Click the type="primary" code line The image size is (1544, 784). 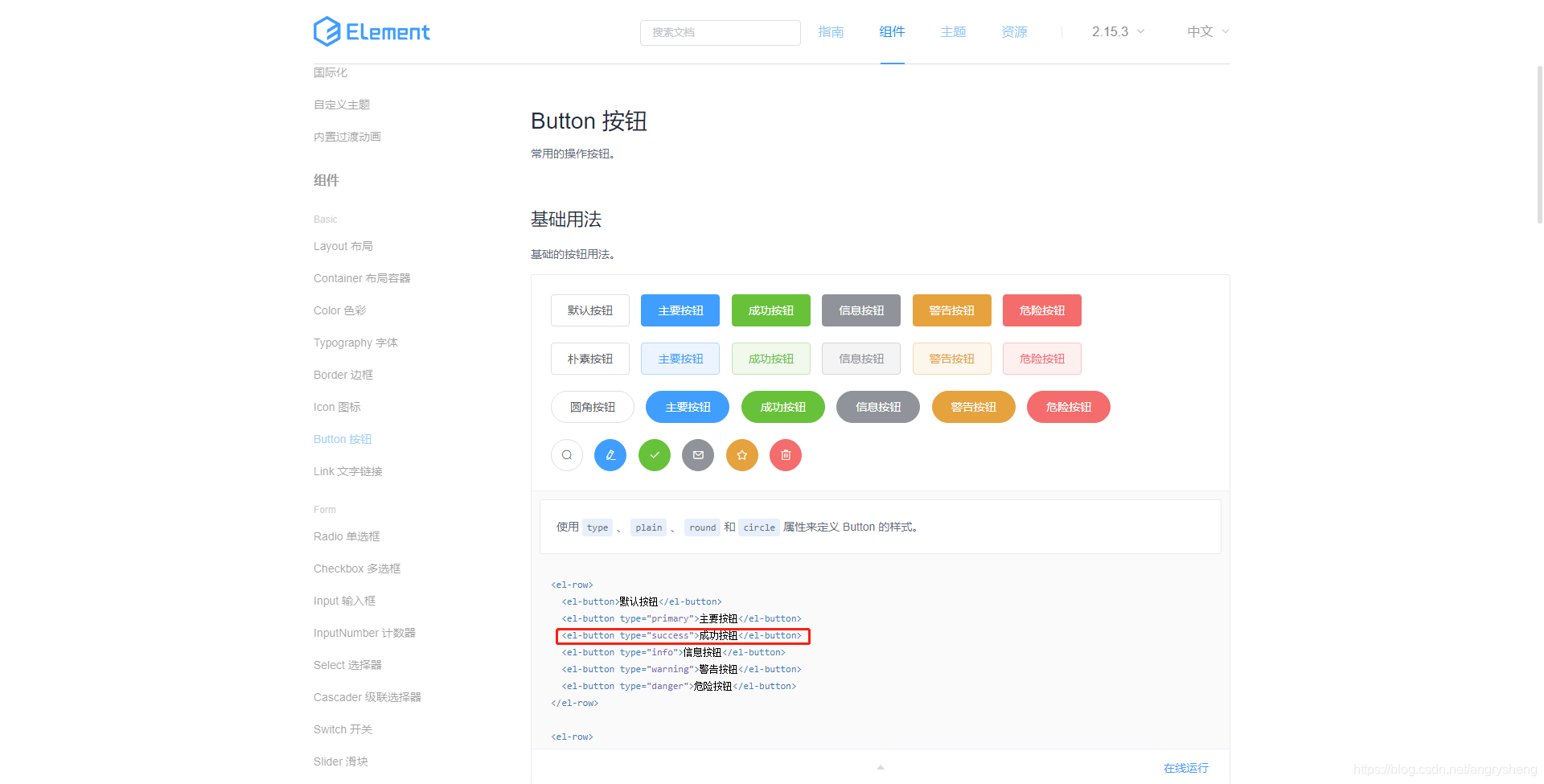(x=681, y=618)
